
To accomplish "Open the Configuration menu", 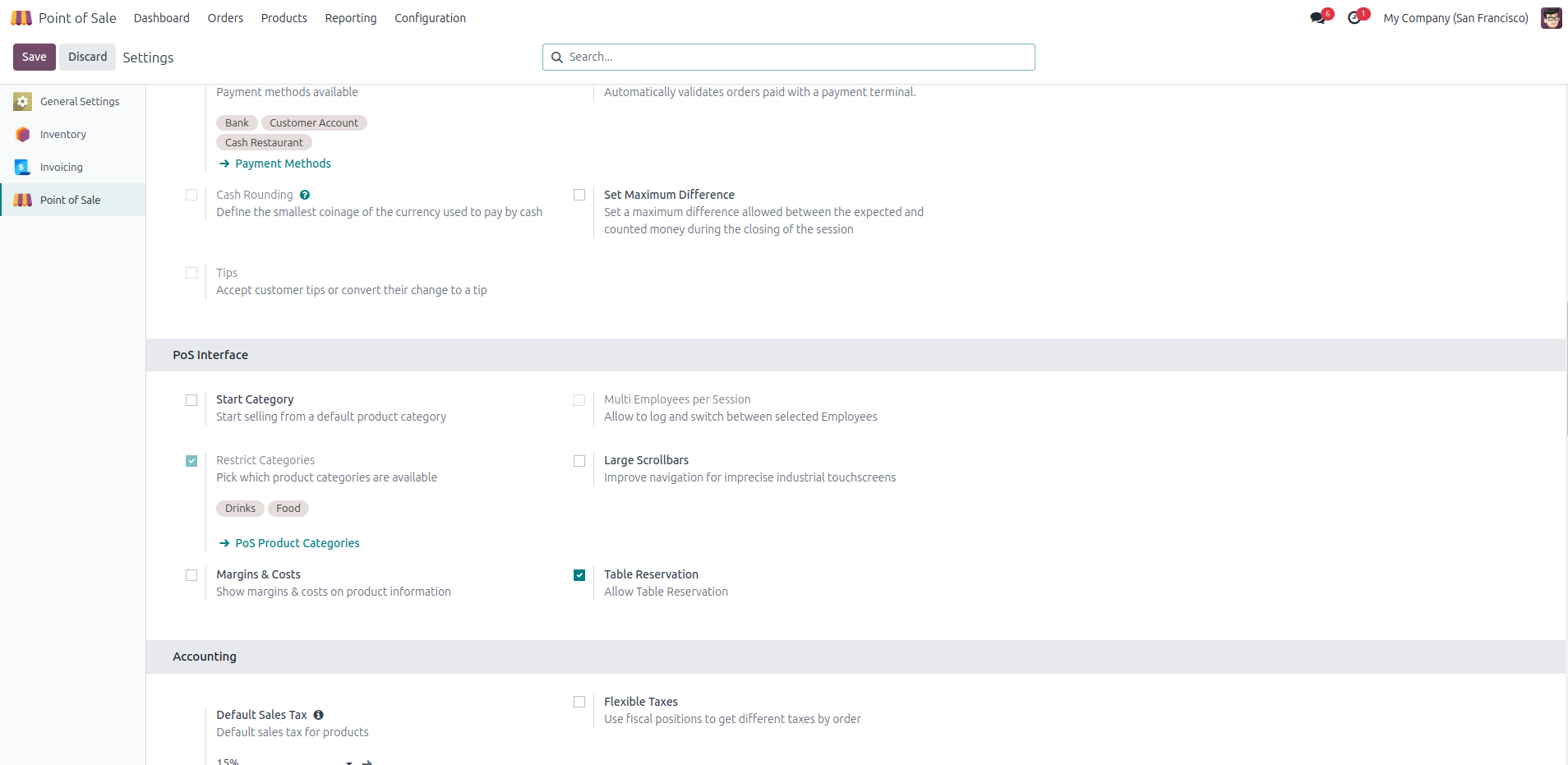I will [x=430, y=18].
